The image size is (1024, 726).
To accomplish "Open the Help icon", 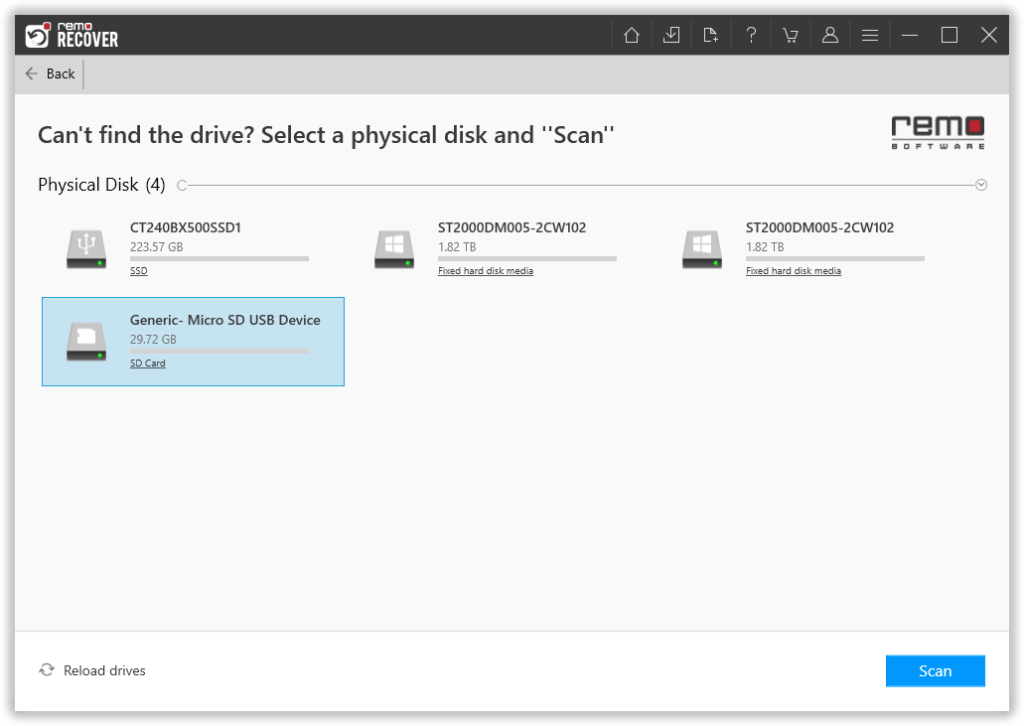I will pos(751,34).
